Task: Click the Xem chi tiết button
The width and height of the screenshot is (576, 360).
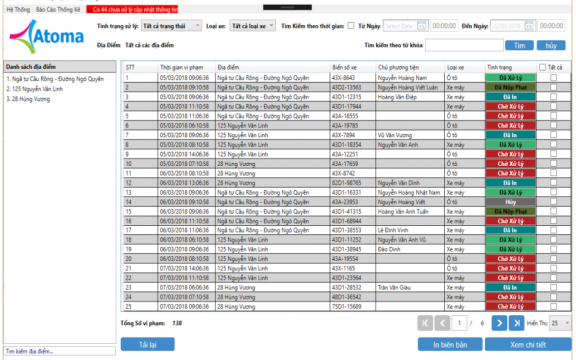Action: point(528,345)
